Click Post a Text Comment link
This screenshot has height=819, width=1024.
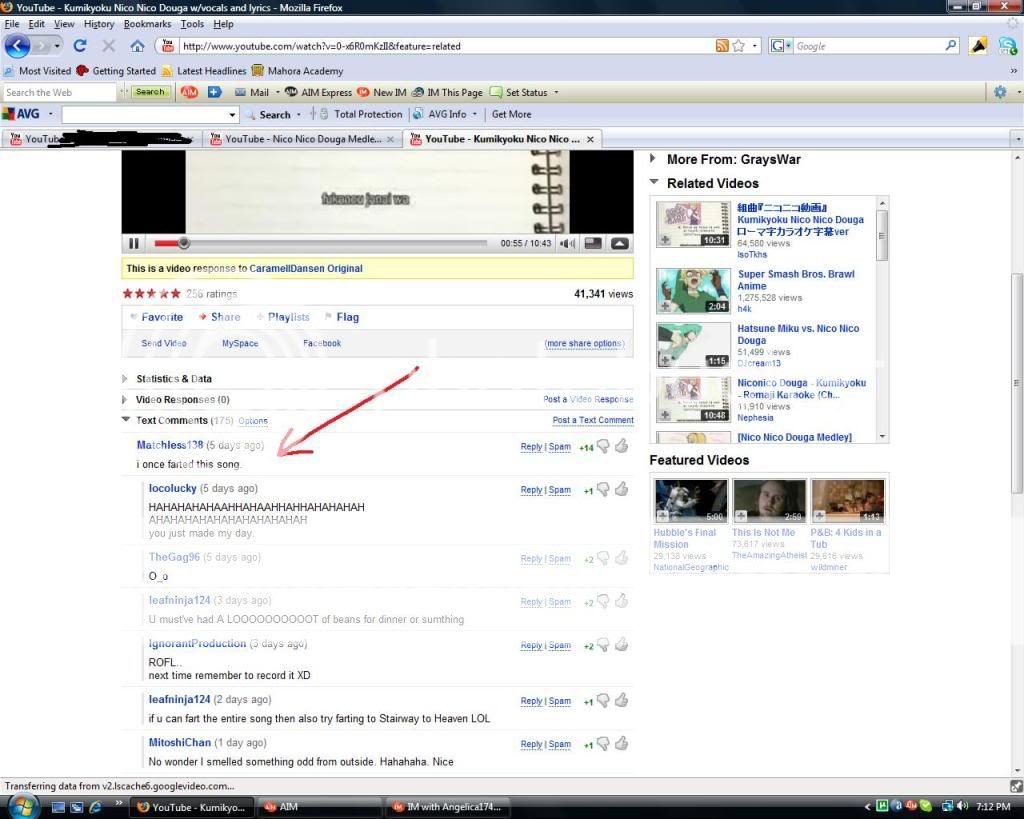(593, 421)
